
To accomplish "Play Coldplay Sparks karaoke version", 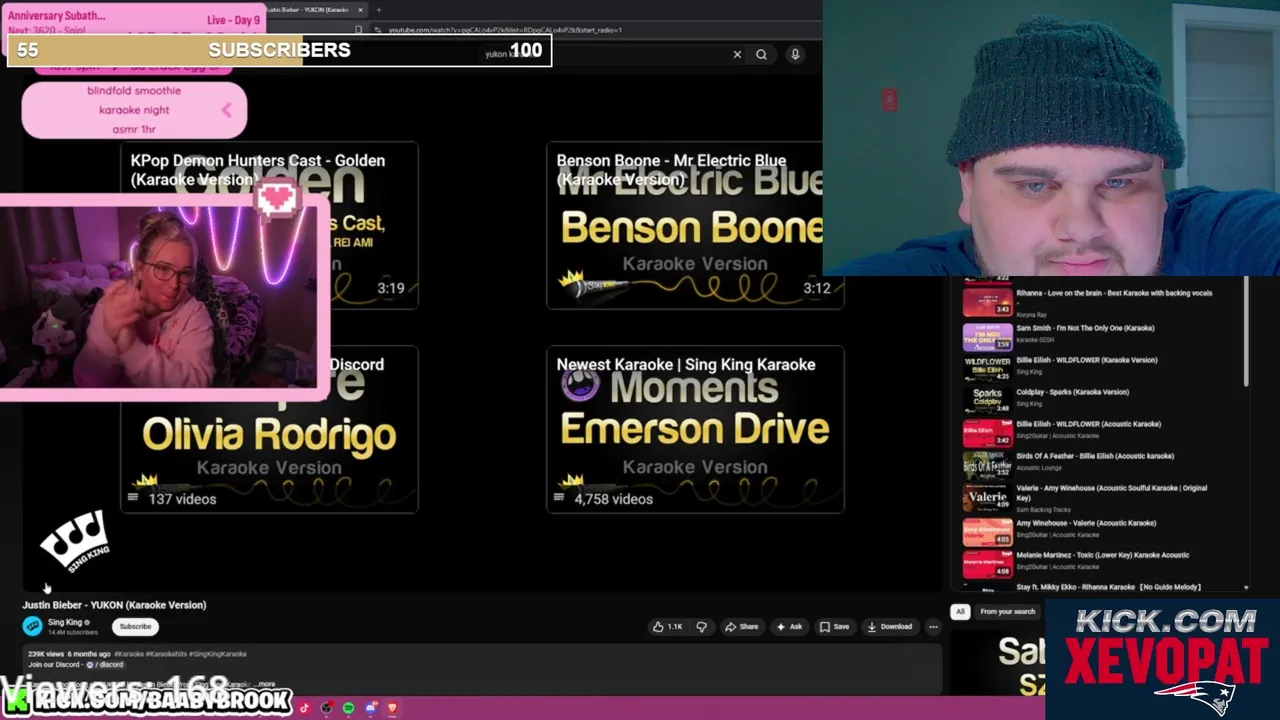I will (1072, 392).
